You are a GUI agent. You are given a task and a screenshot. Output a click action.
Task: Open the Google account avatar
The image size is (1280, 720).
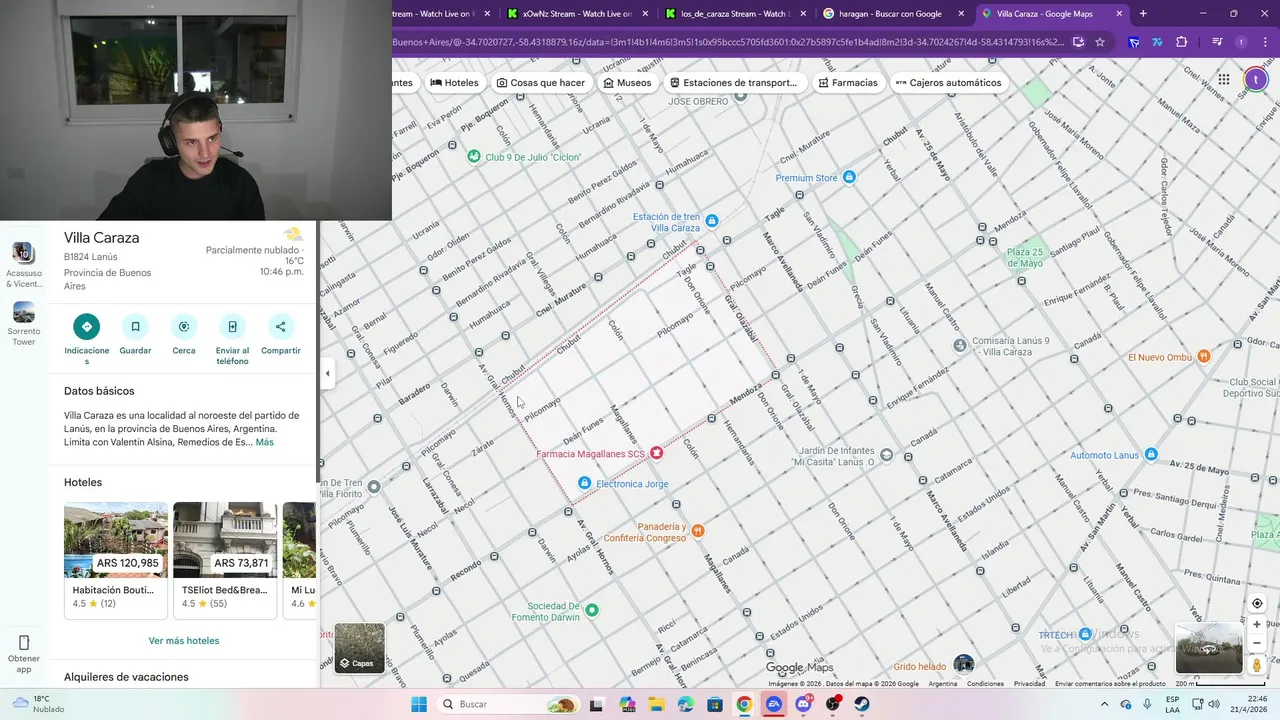click(1256, 80)
